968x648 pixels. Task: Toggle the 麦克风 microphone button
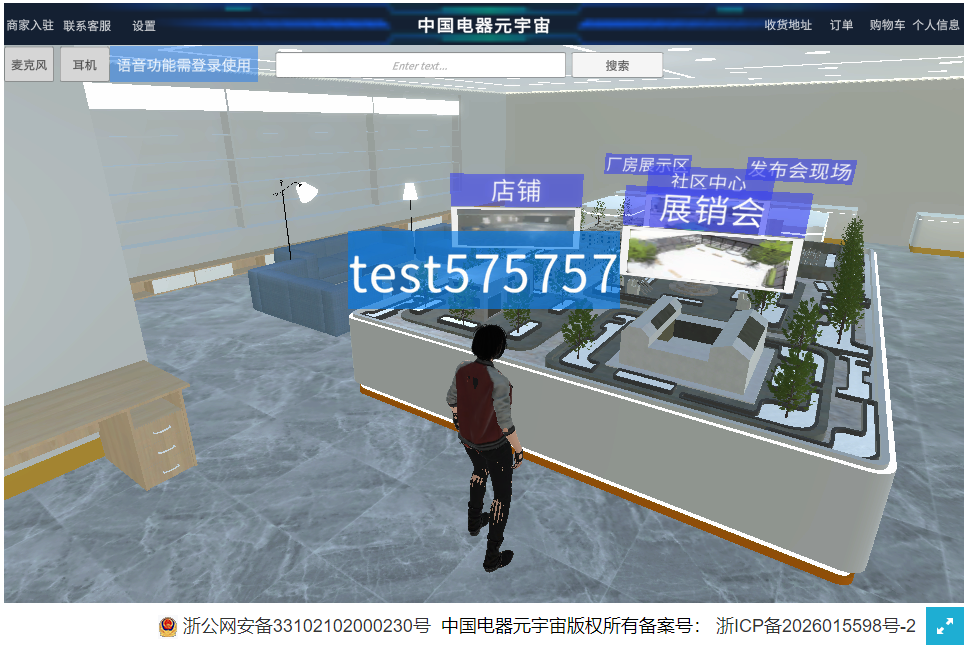29,65
